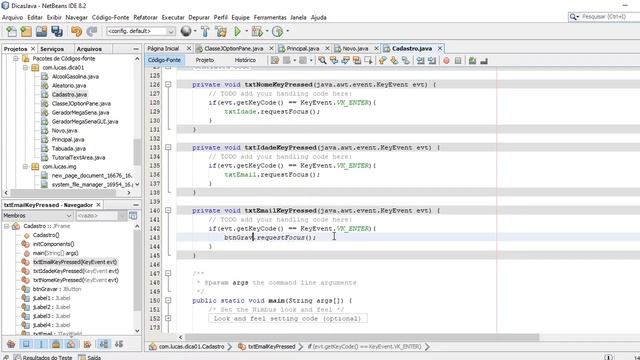This screenshot has width=640, height=360.
Task: Click the Last Edit editor toolbar icon
Action: tap(275, 60)
